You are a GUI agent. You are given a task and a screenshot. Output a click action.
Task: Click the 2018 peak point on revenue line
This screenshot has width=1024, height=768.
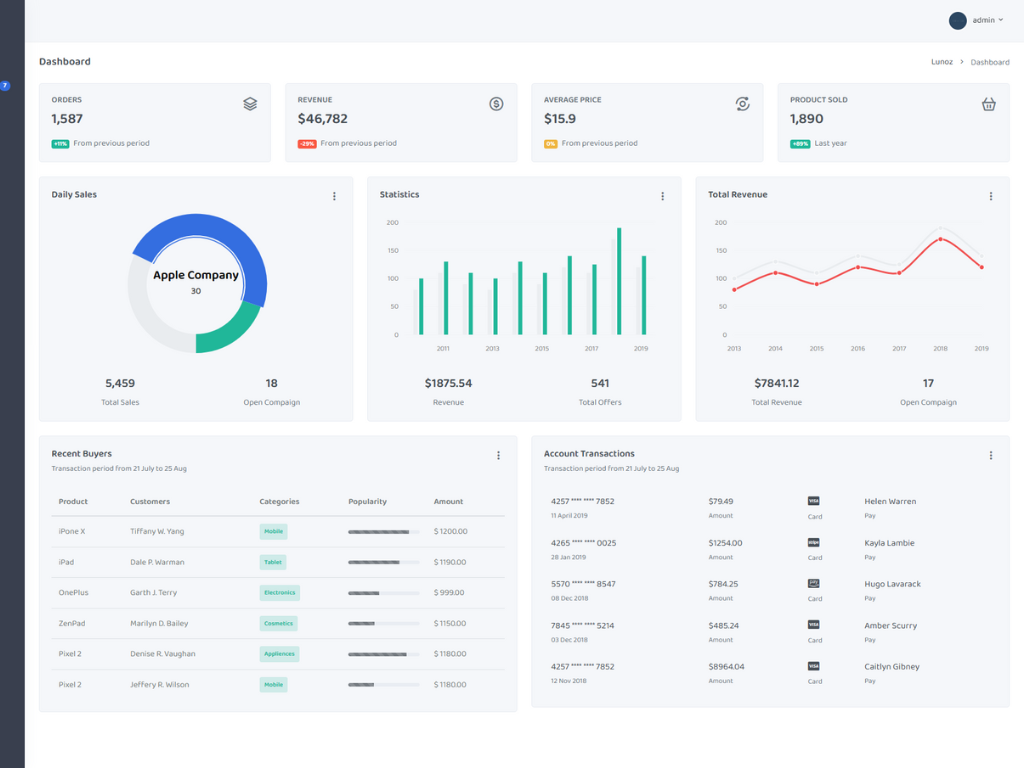[x=940, y=239]
